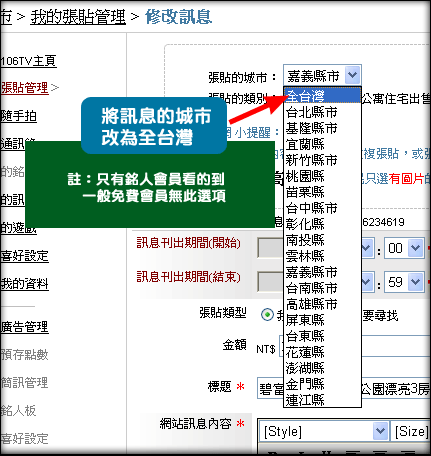The image size is (431, 456).
Task: Open 我的資料 in the sidebar
Action: tap(24, 284)
